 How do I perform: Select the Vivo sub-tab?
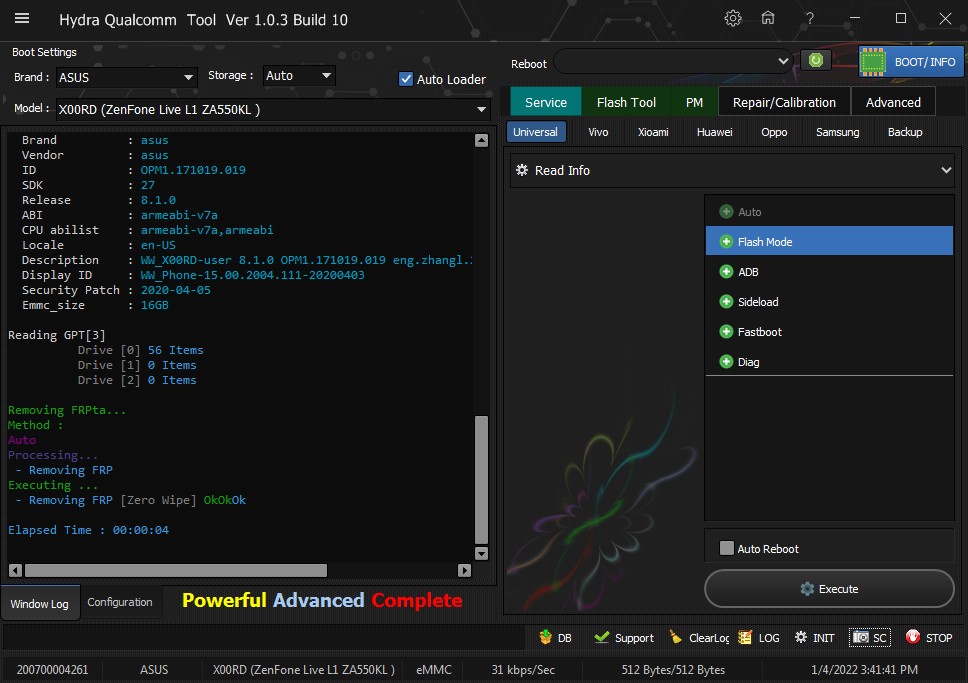click(x=598, y=132)
